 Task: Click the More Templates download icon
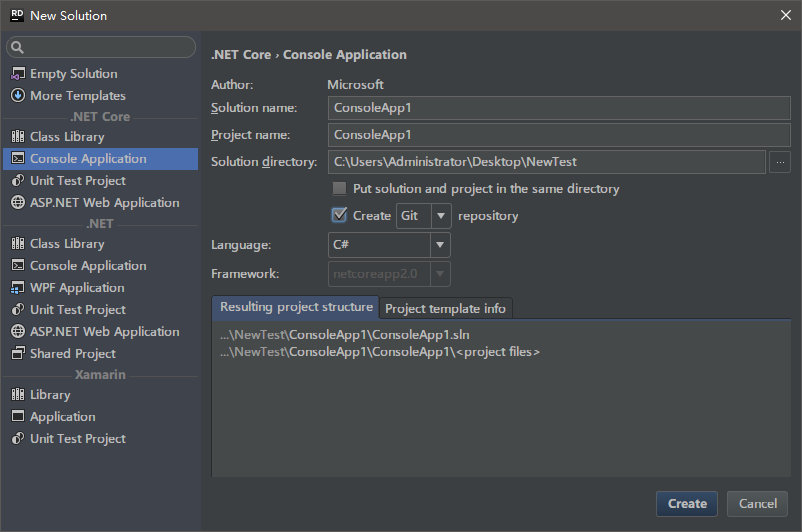tap(17, 96)
